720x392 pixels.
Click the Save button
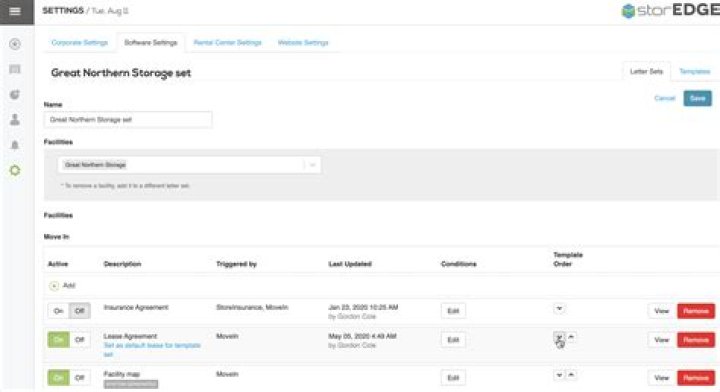(x=697, y=98)
